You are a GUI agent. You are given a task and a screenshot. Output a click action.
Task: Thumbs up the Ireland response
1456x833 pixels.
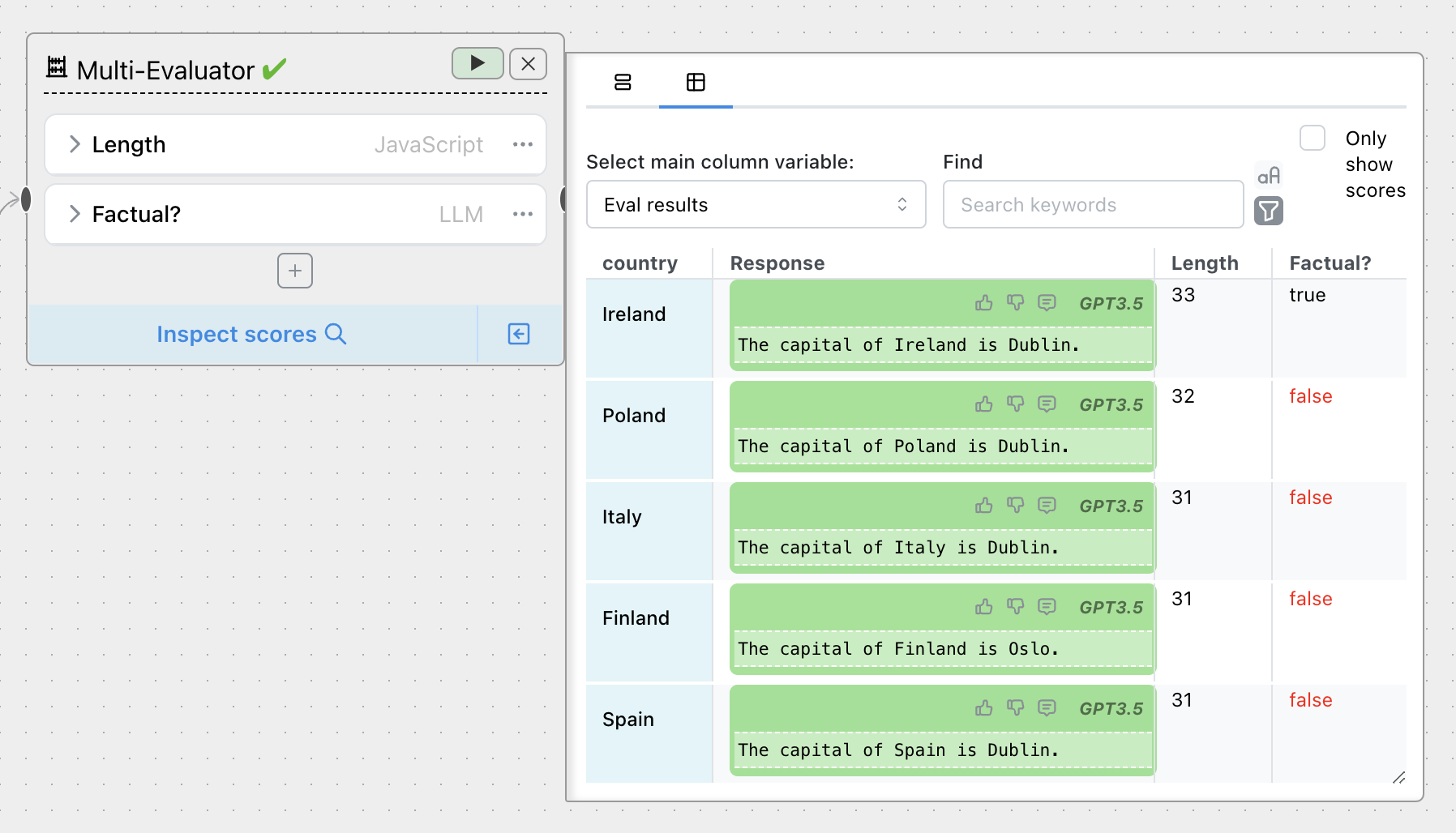[x=983, y=303]
